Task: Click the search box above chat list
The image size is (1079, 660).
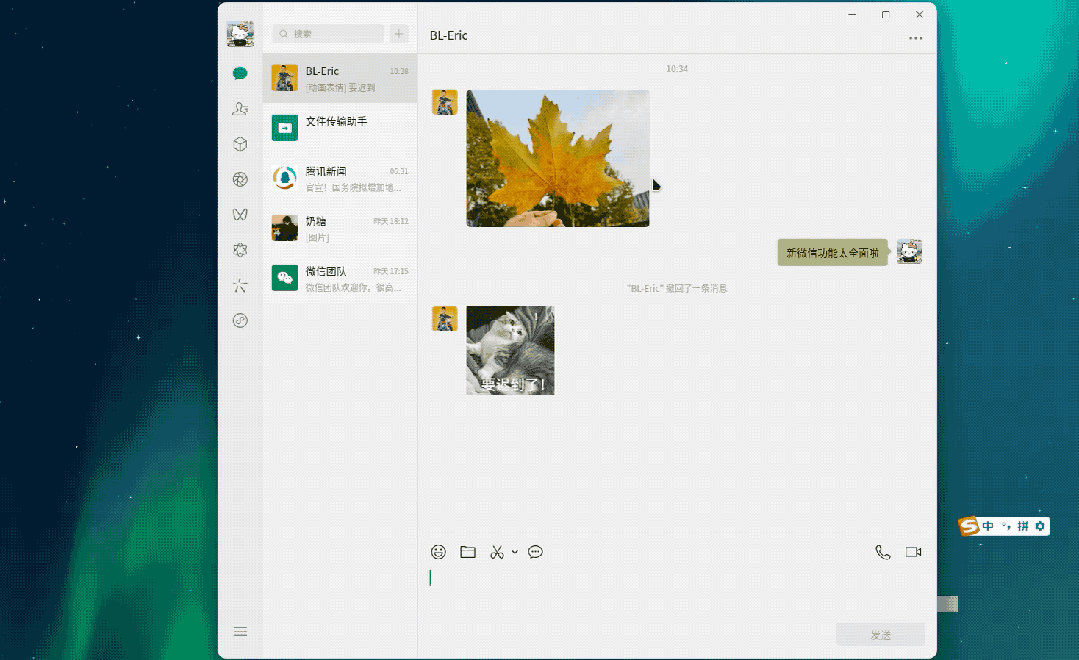Action: [x=330, y=33]
